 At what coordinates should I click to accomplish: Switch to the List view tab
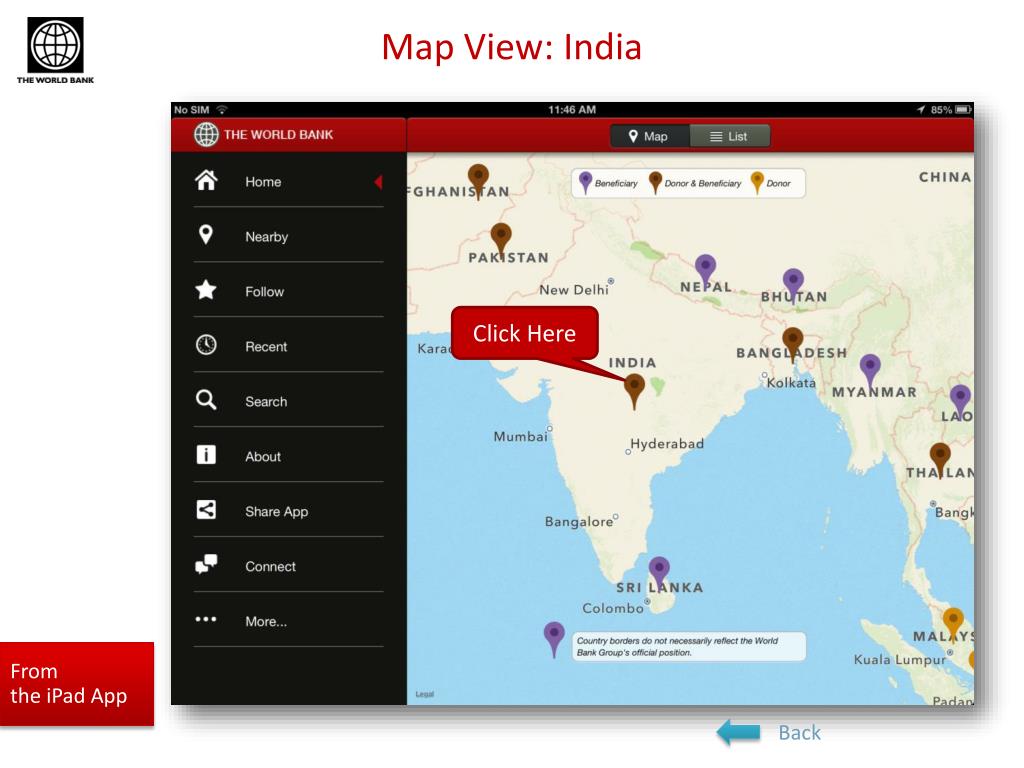coord(729,136)
